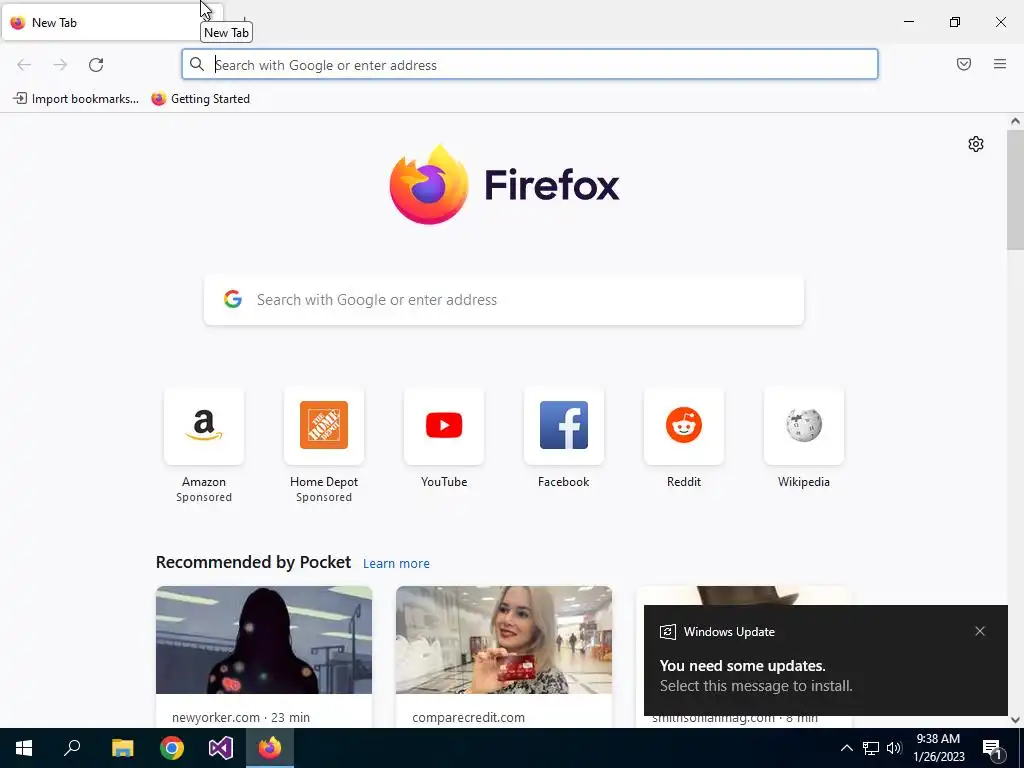Click the Firefox logo on the page
1024x768 pixels.
tap(504, 185)
